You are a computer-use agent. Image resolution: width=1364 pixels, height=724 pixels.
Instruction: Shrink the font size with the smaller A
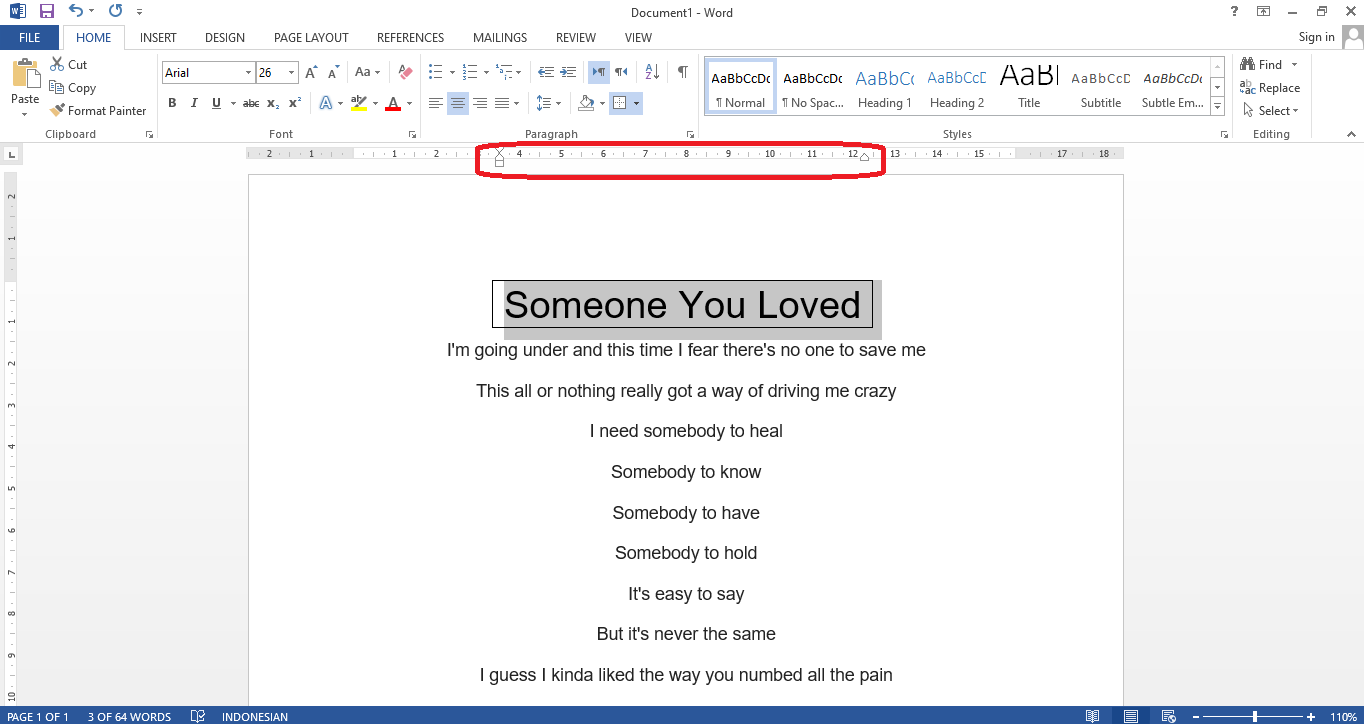coord(332,73)
